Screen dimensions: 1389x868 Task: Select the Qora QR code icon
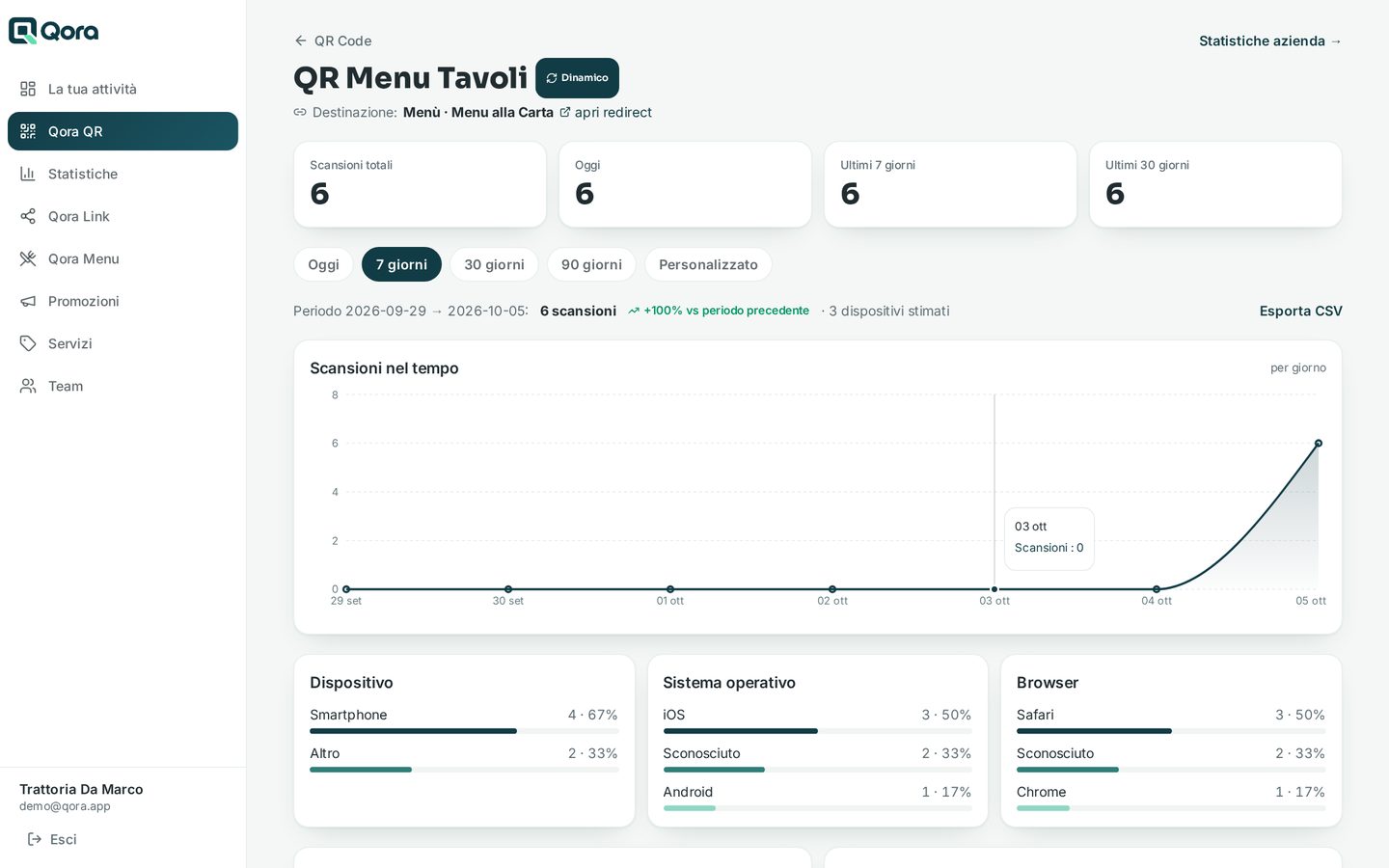[x=28, y=131]
